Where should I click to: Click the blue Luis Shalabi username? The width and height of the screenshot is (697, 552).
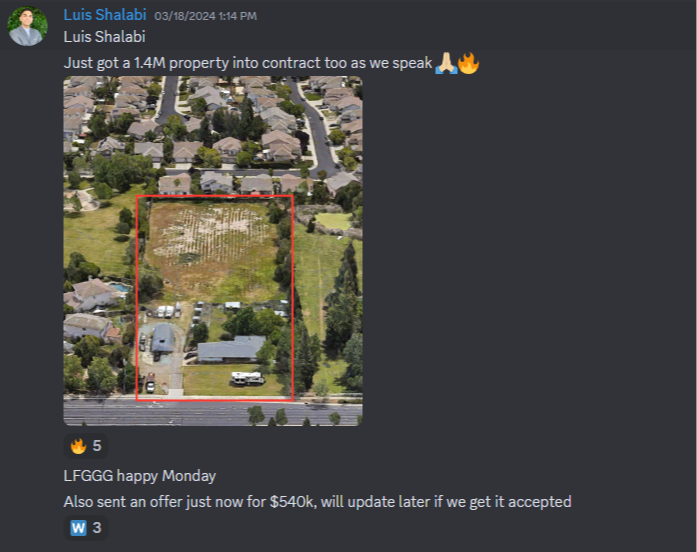[x=105, y=15]
